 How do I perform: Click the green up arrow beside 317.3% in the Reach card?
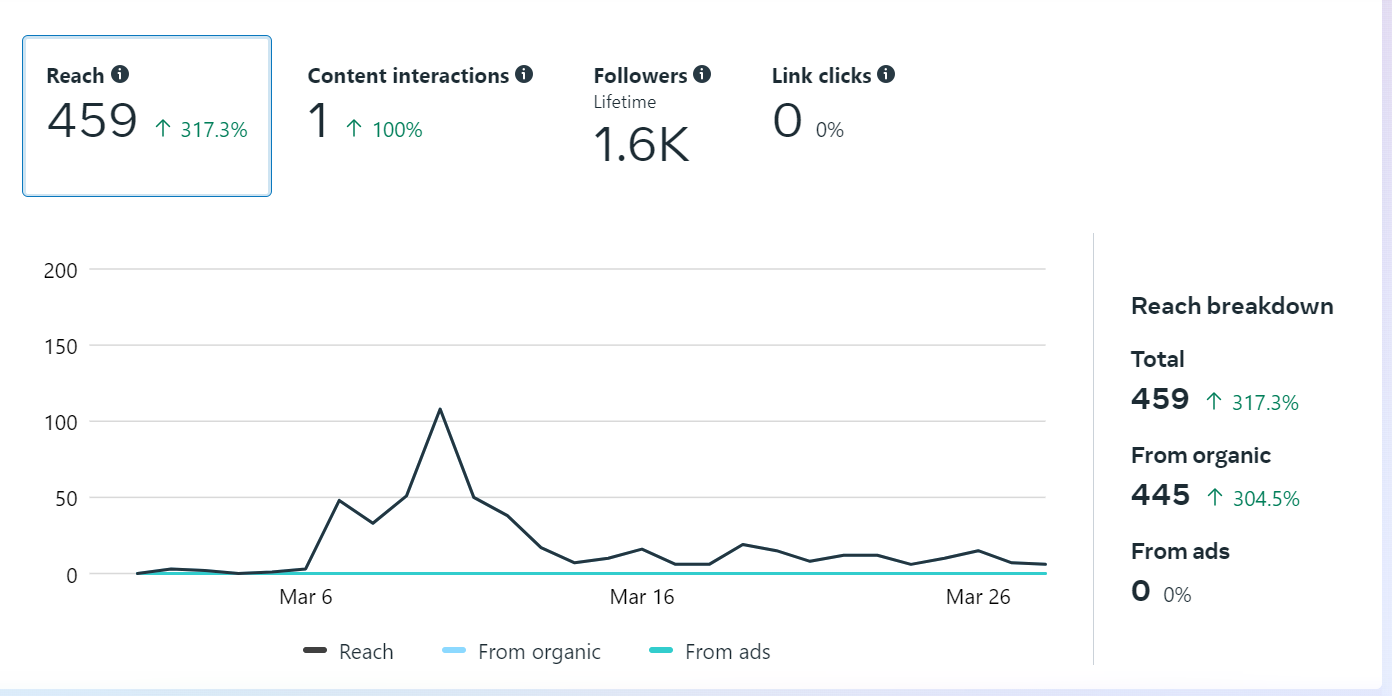[x=164, y=129]
